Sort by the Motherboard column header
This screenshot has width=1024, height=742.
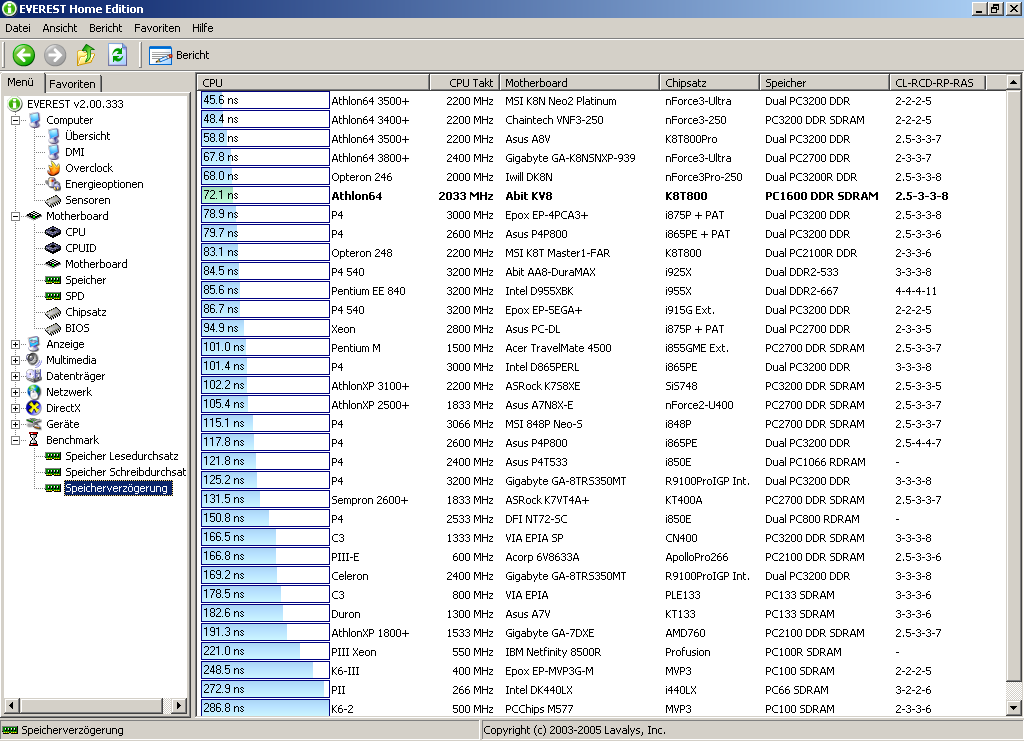point(579,83)
